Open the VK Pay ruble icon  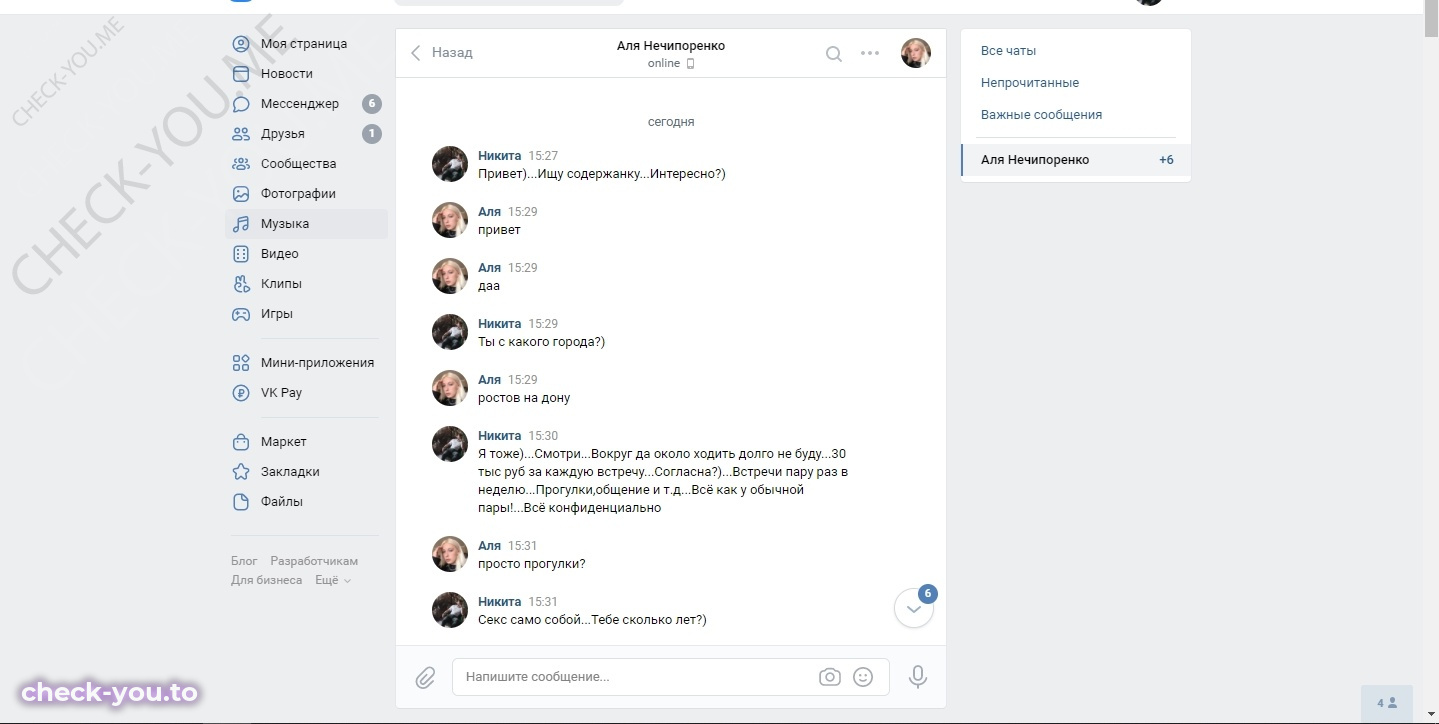coord(241,393)
